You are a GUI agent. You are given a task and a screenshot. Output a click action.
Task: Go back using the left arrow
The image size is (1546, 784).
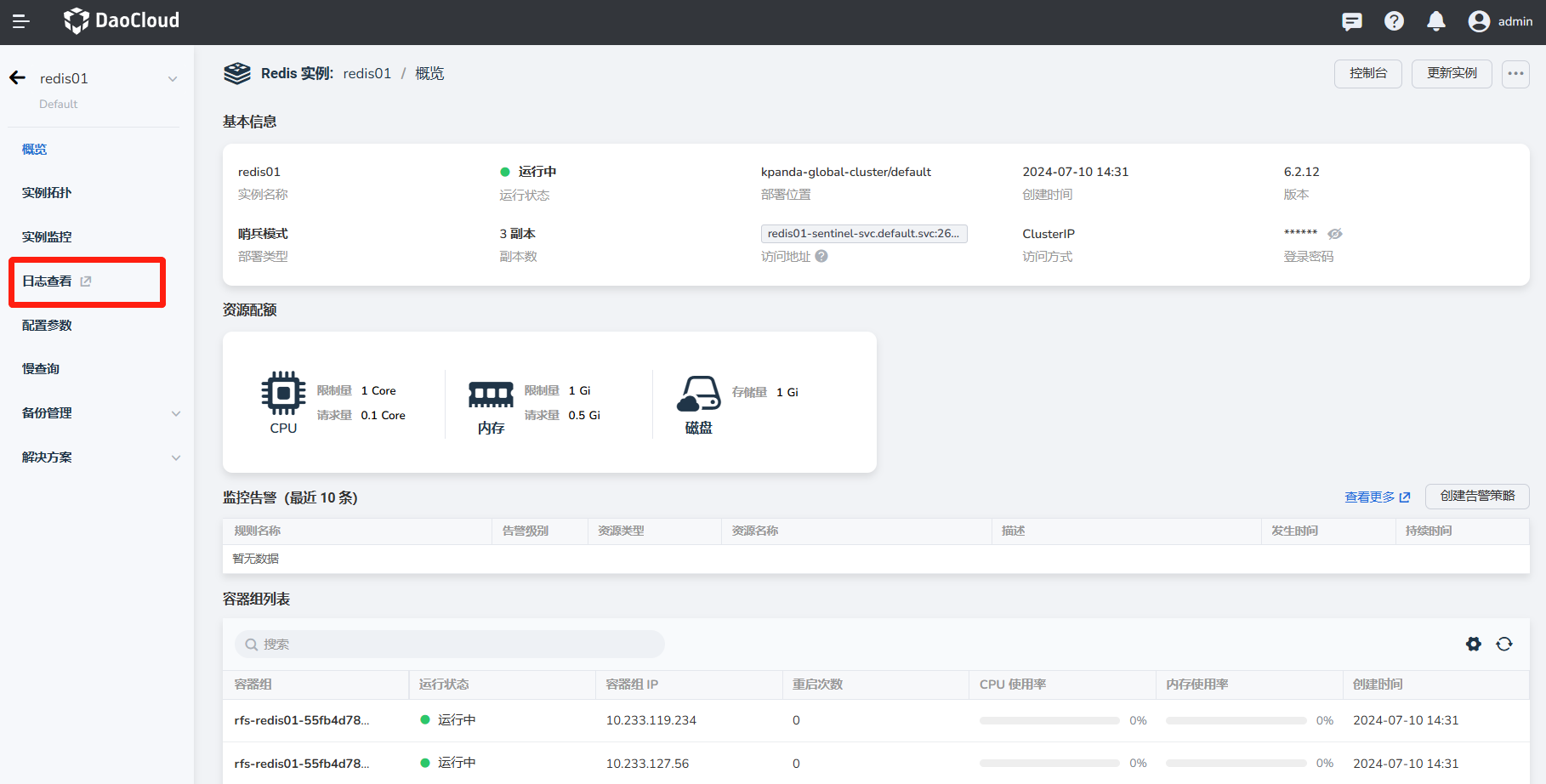click(18, 78)
